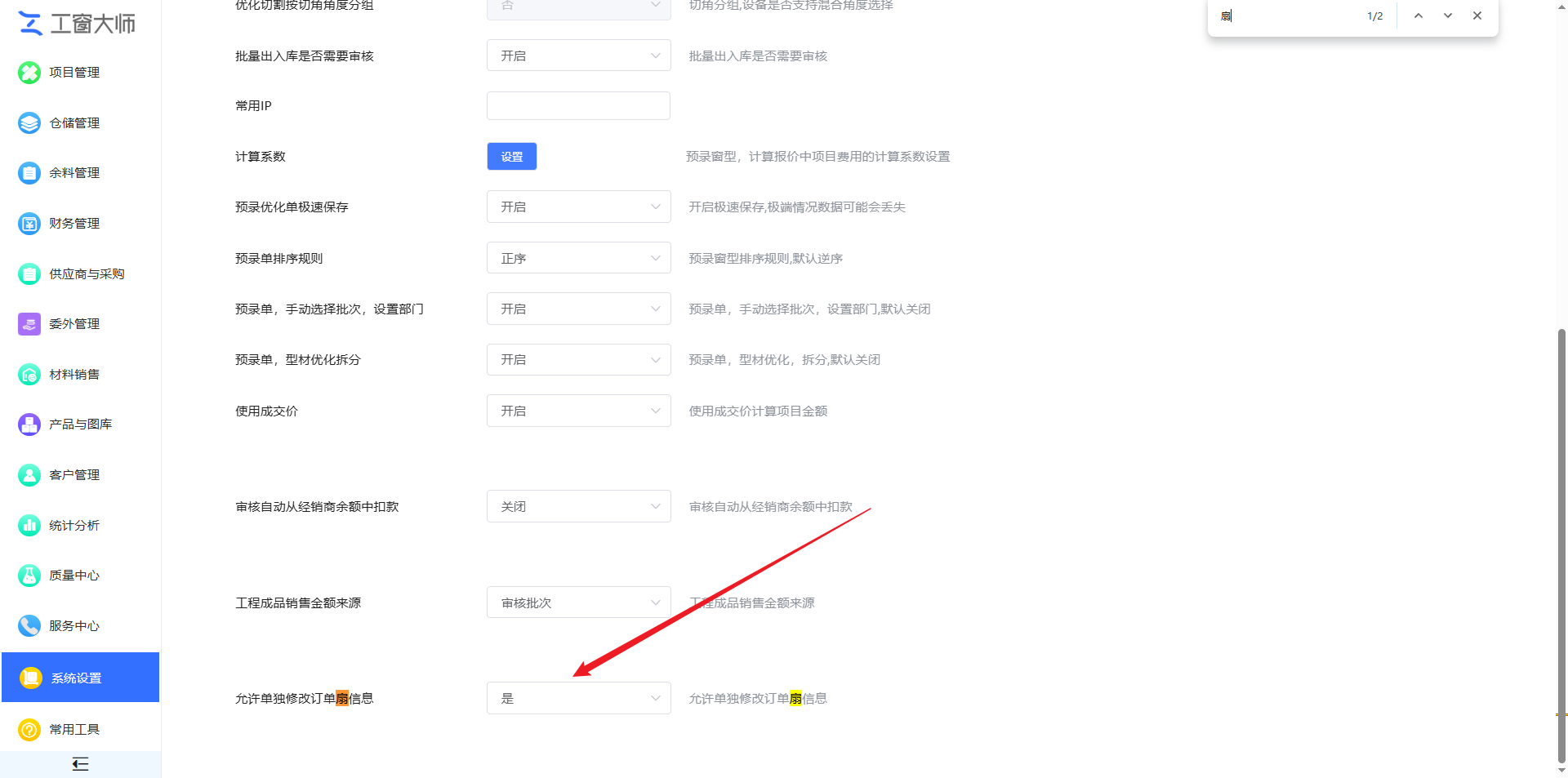Click the 项目管理 sidebar icon
The width and height of the screenshot is (1568, 778).
tap(29, 73)
